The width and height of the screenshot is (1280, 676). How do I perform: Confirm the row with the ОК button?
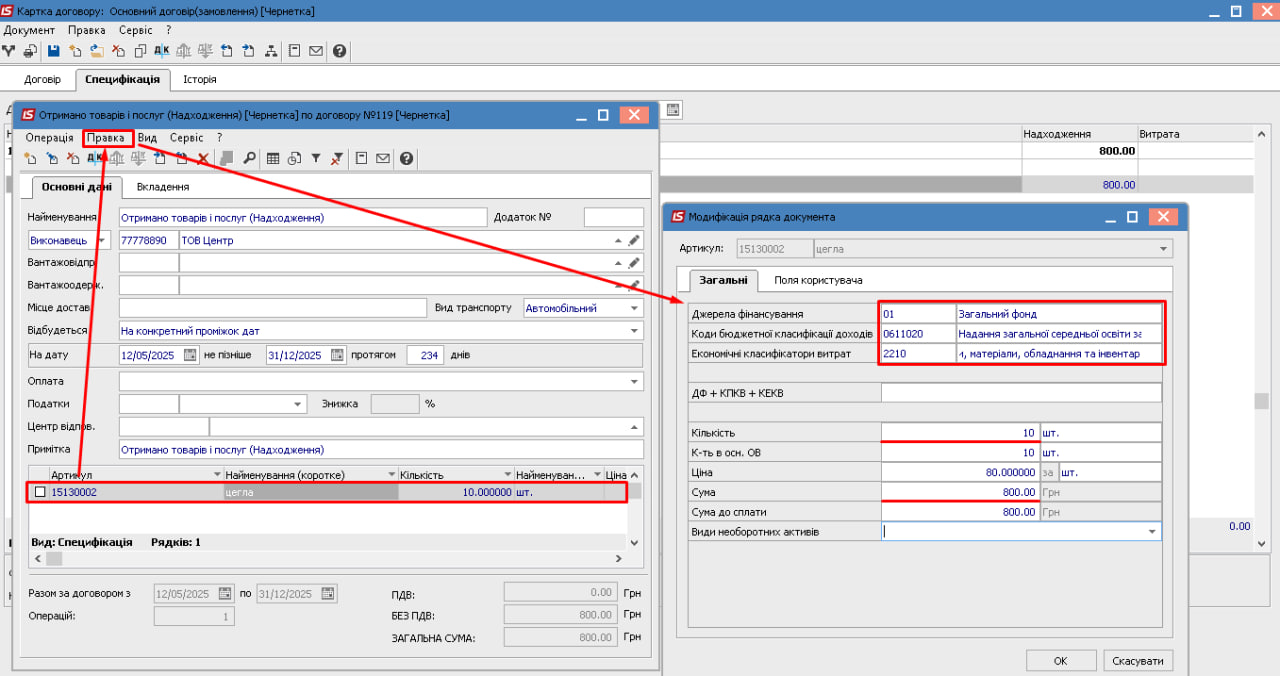1061,661
